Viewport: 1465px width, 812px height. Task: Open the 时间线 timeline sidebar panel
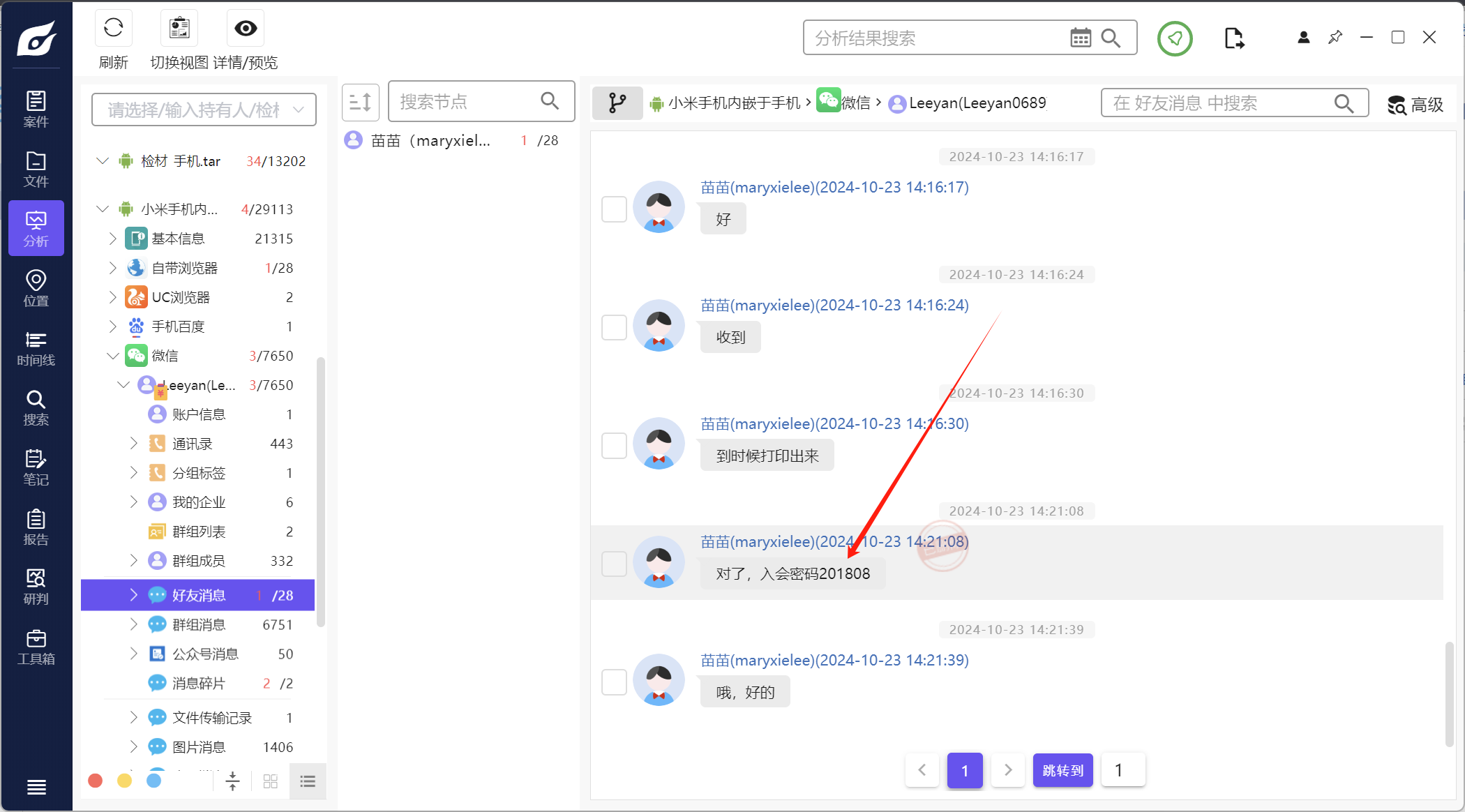[x=36, y=348]
